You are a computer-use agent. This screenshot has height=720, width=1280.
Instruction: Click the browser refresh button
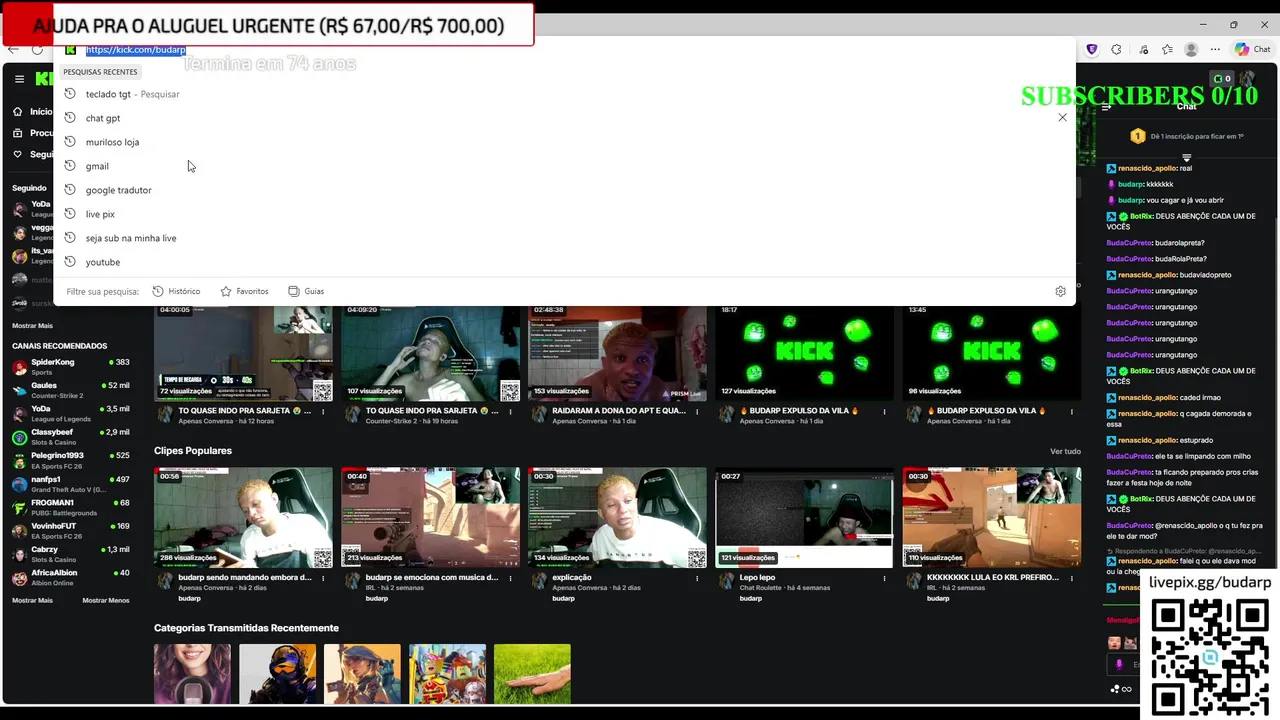click(38, 50)
